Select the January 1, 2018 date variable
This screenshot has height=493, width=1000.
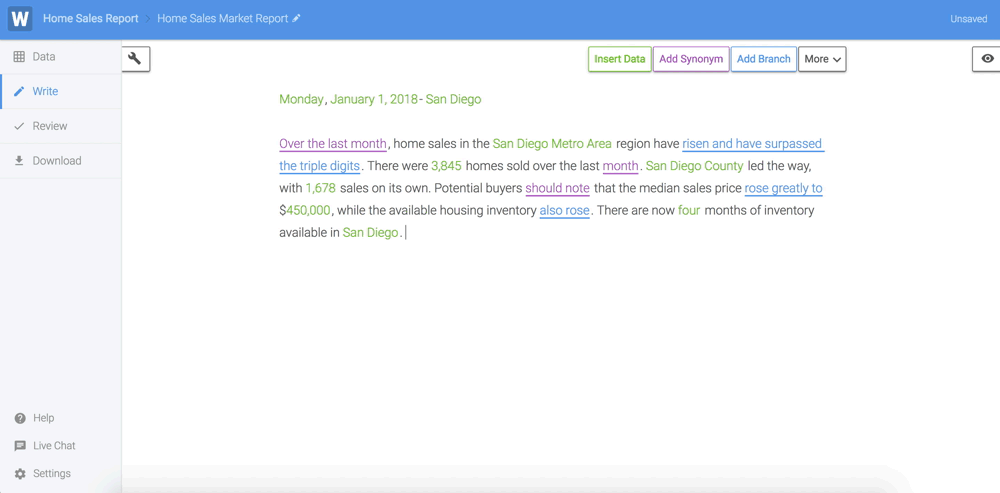[x=374, y=99]
